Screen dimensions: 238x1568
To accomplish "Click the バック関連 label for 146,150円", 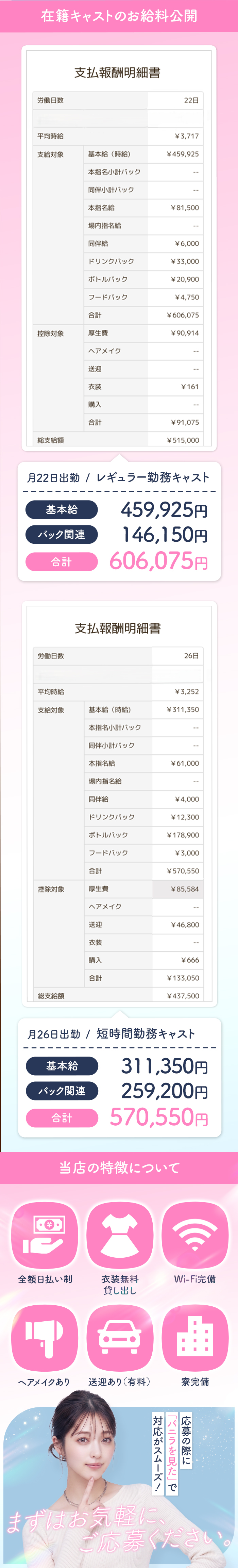I will coord(62,535).
